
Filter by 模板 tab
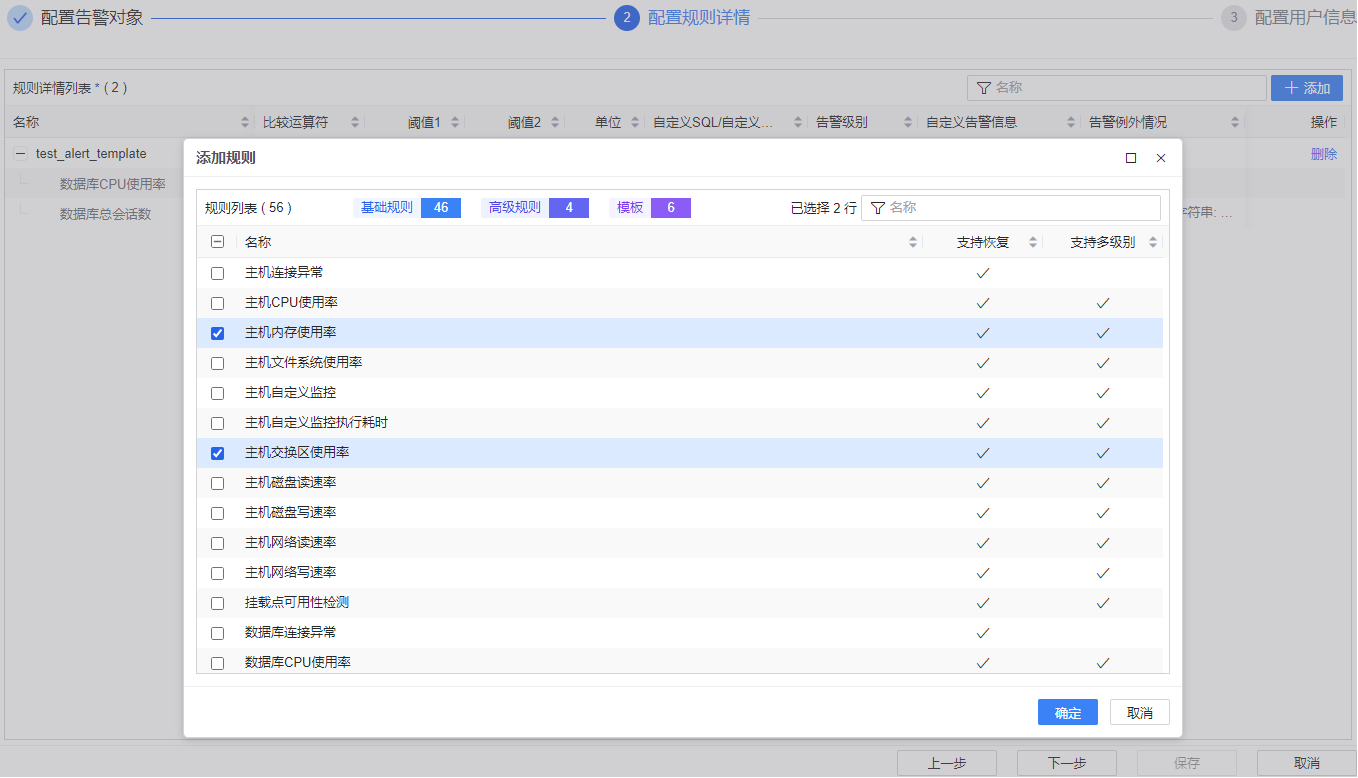click(650, 208)
